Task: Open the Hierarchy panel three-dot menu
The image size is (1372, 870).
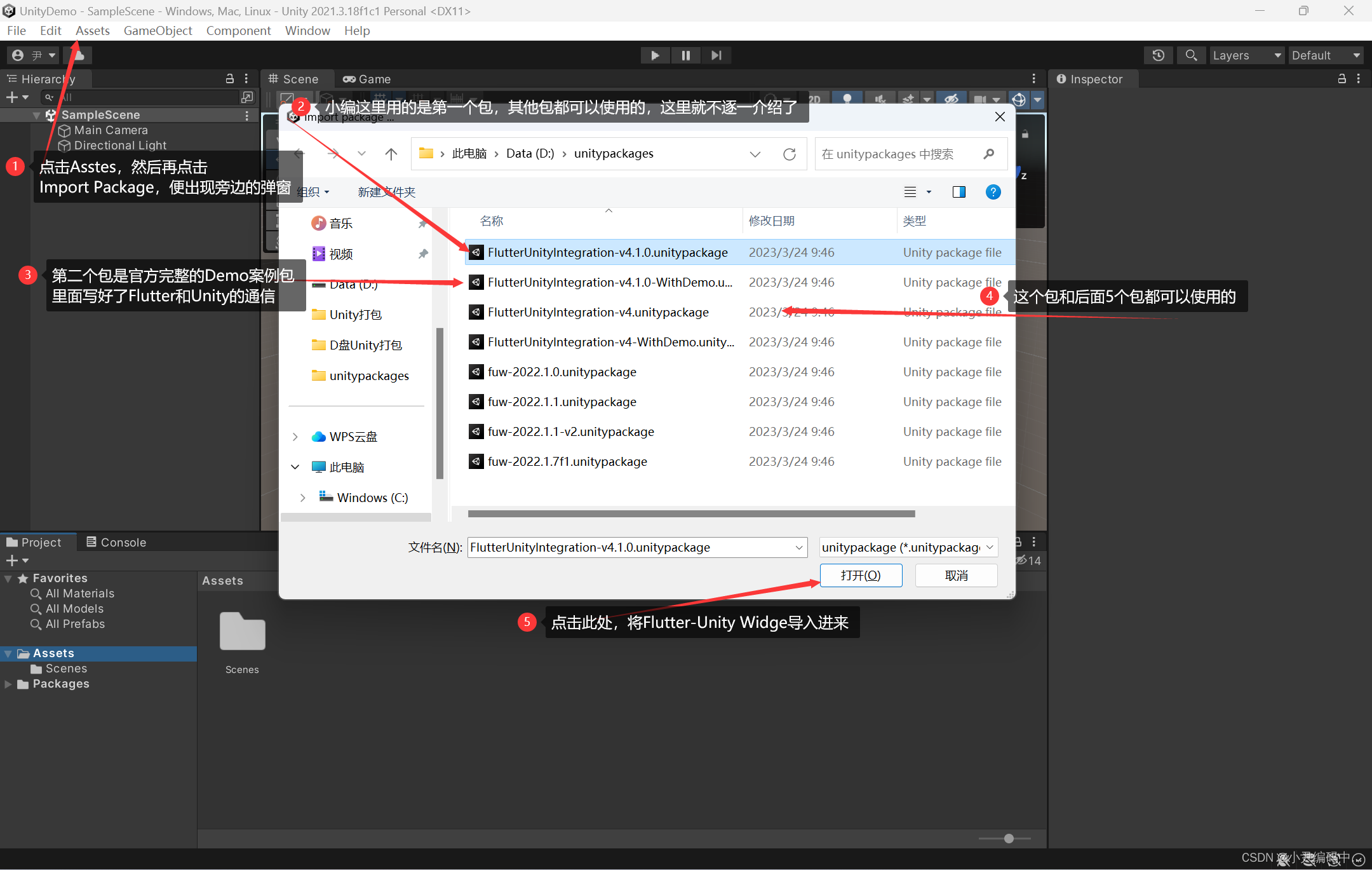Action: click(246, 79)
